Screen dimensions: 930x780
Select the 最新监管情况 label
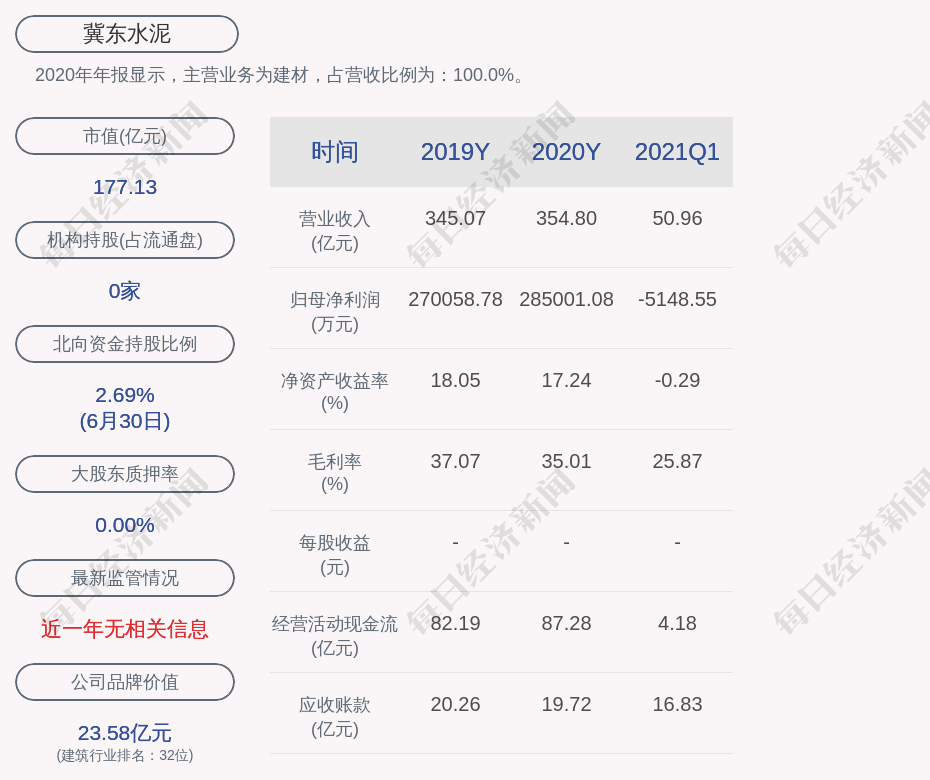[x=124, y=578]
